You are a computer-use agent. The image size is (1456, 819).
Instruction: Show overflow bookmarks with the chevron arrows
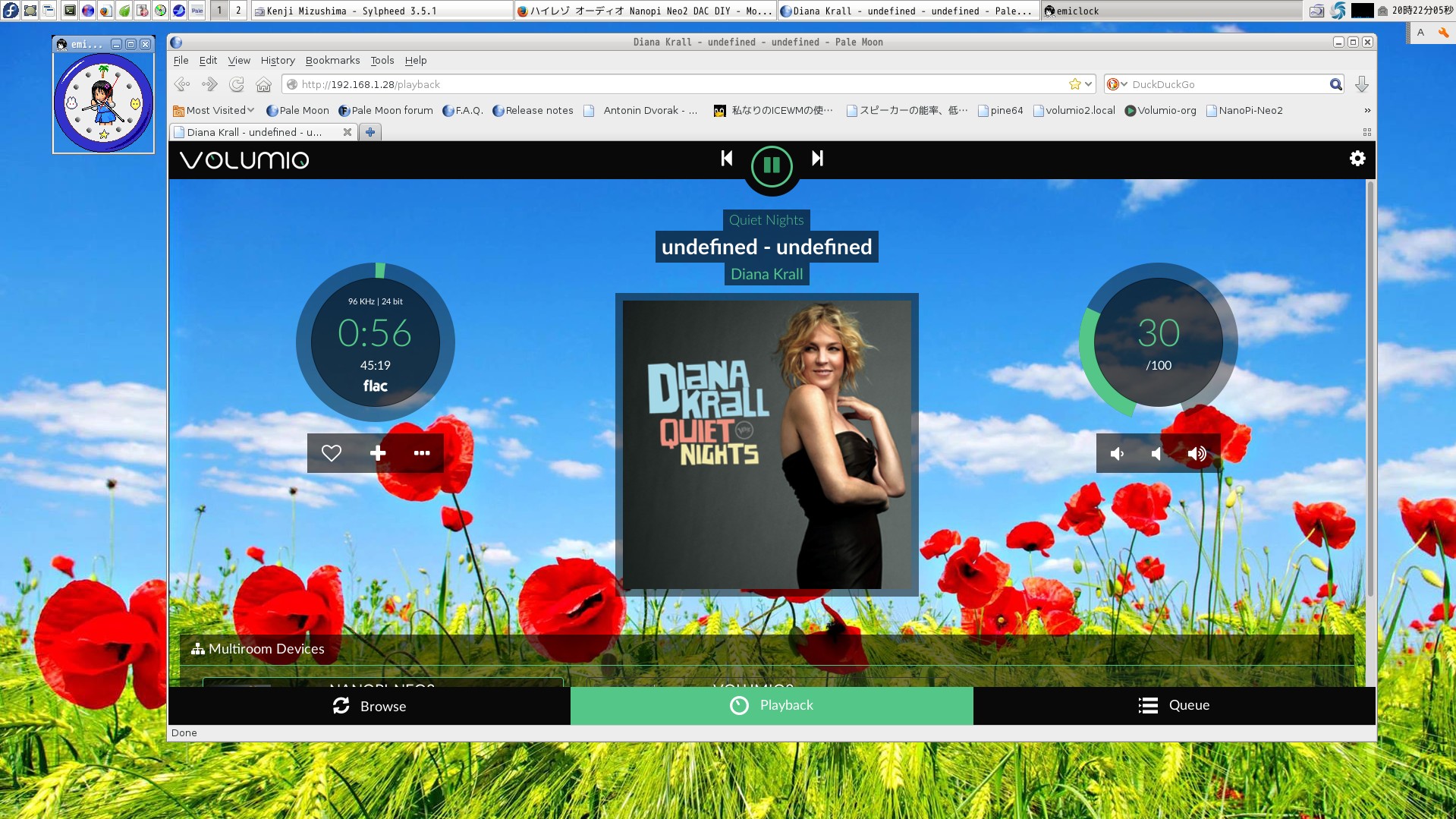click(x=1366, y=110)
